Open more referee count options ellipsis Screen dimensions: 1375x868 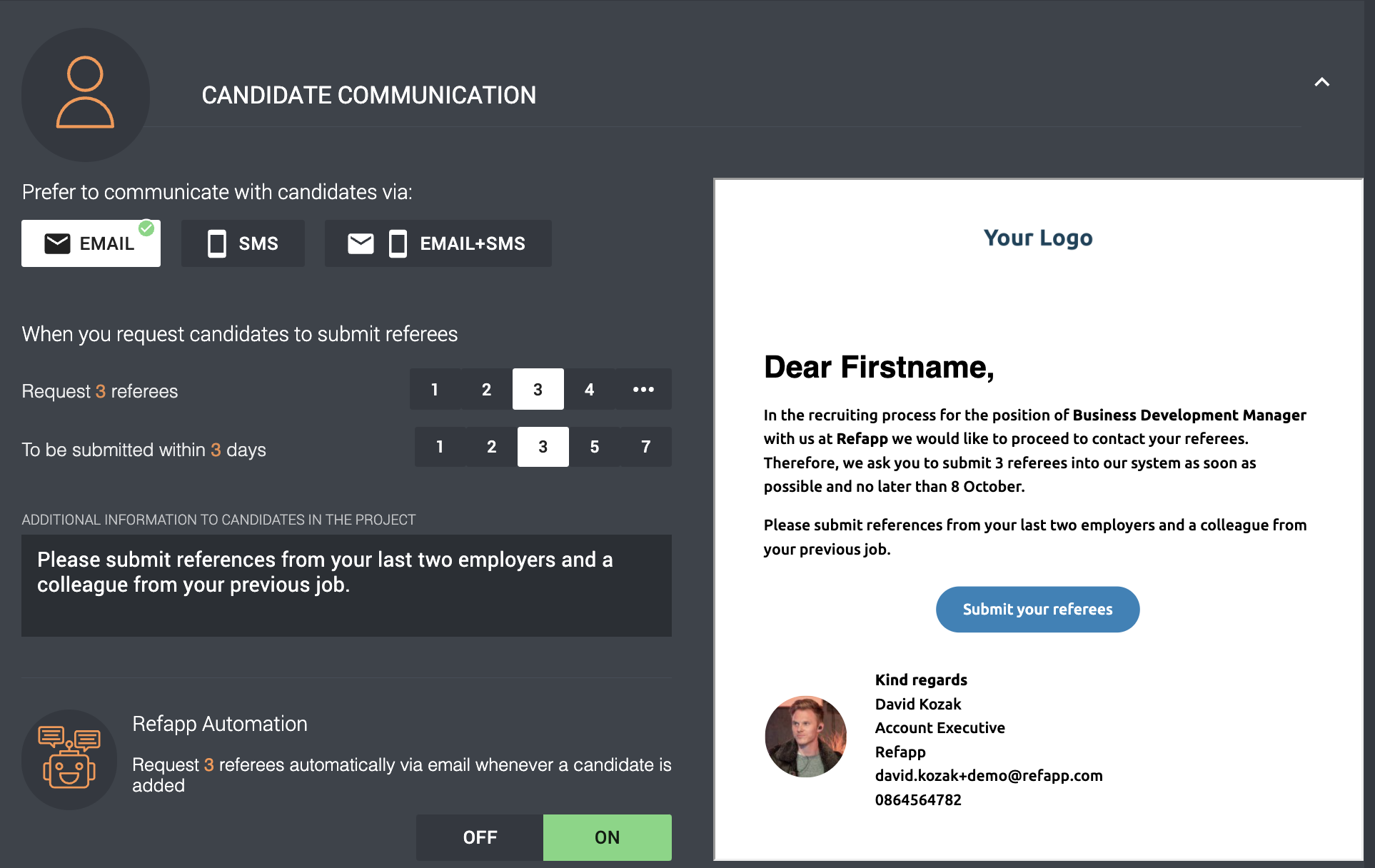(x=643, y=389)
